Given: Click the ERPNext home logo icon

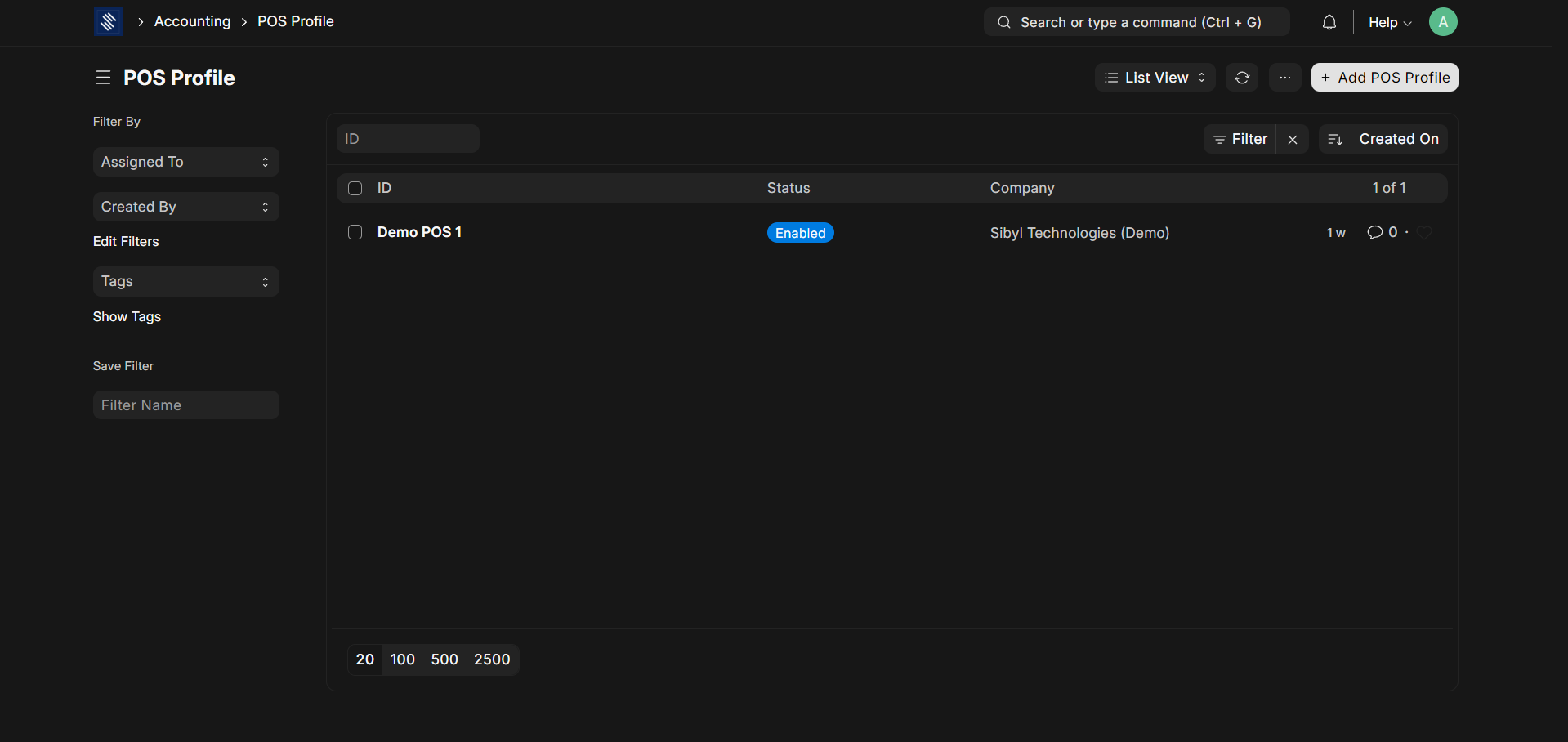Looking at the screenshot, I should tap(108, 22).
